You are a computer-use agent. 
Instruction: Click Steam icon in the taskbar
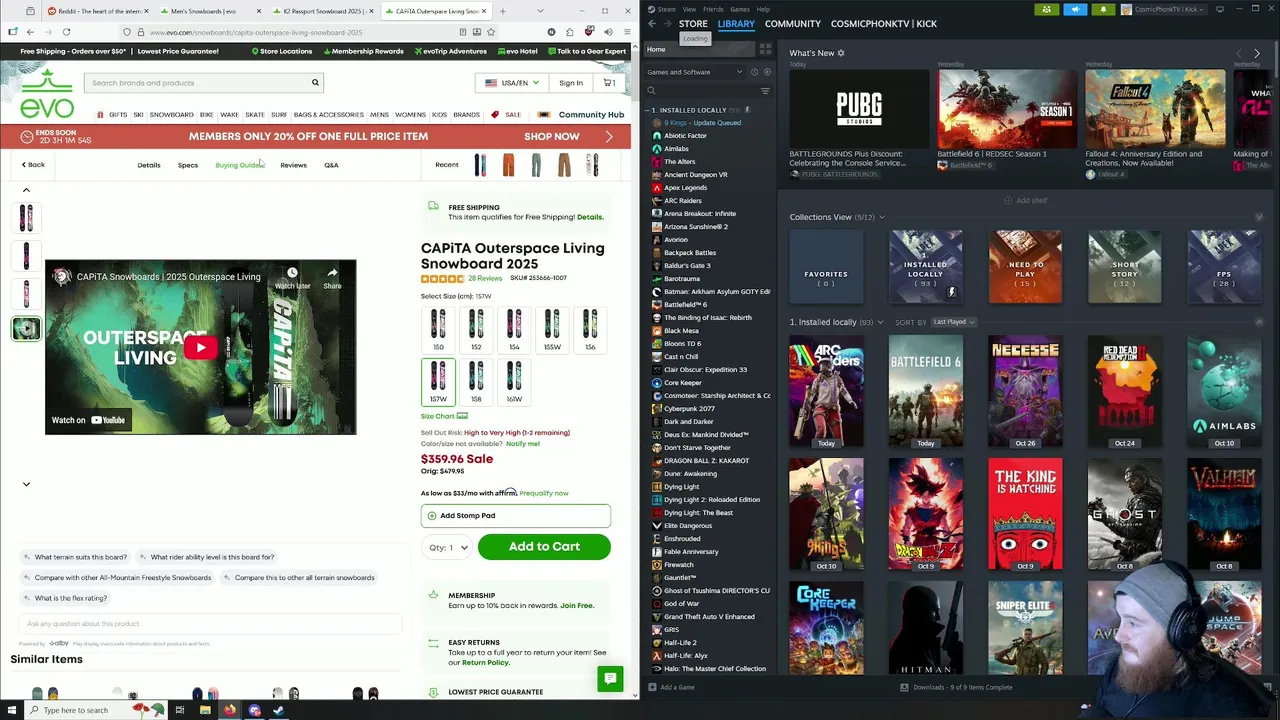pos(279,710)
